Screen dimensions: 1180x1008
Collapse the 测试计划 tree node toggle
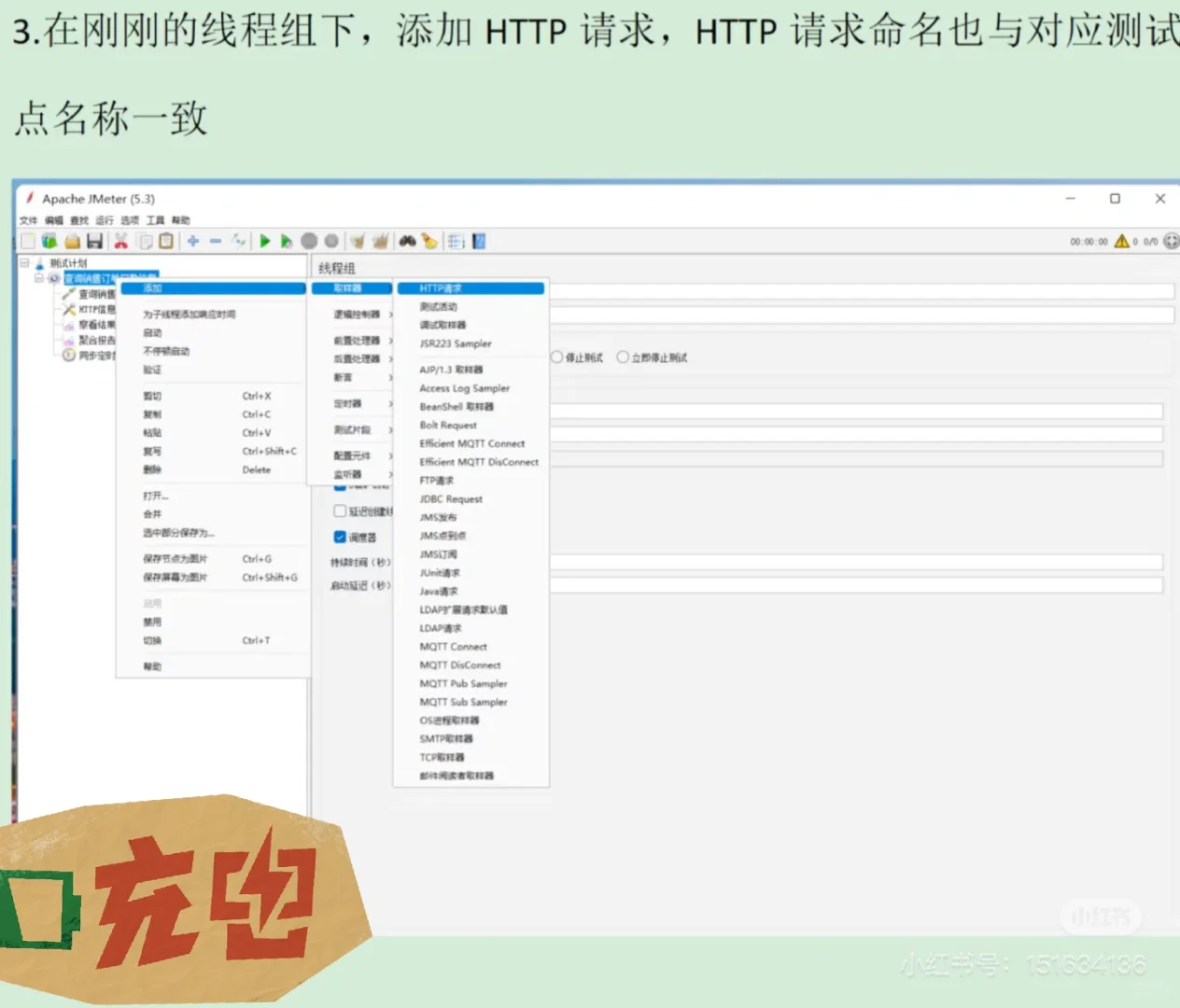point(25,263)
